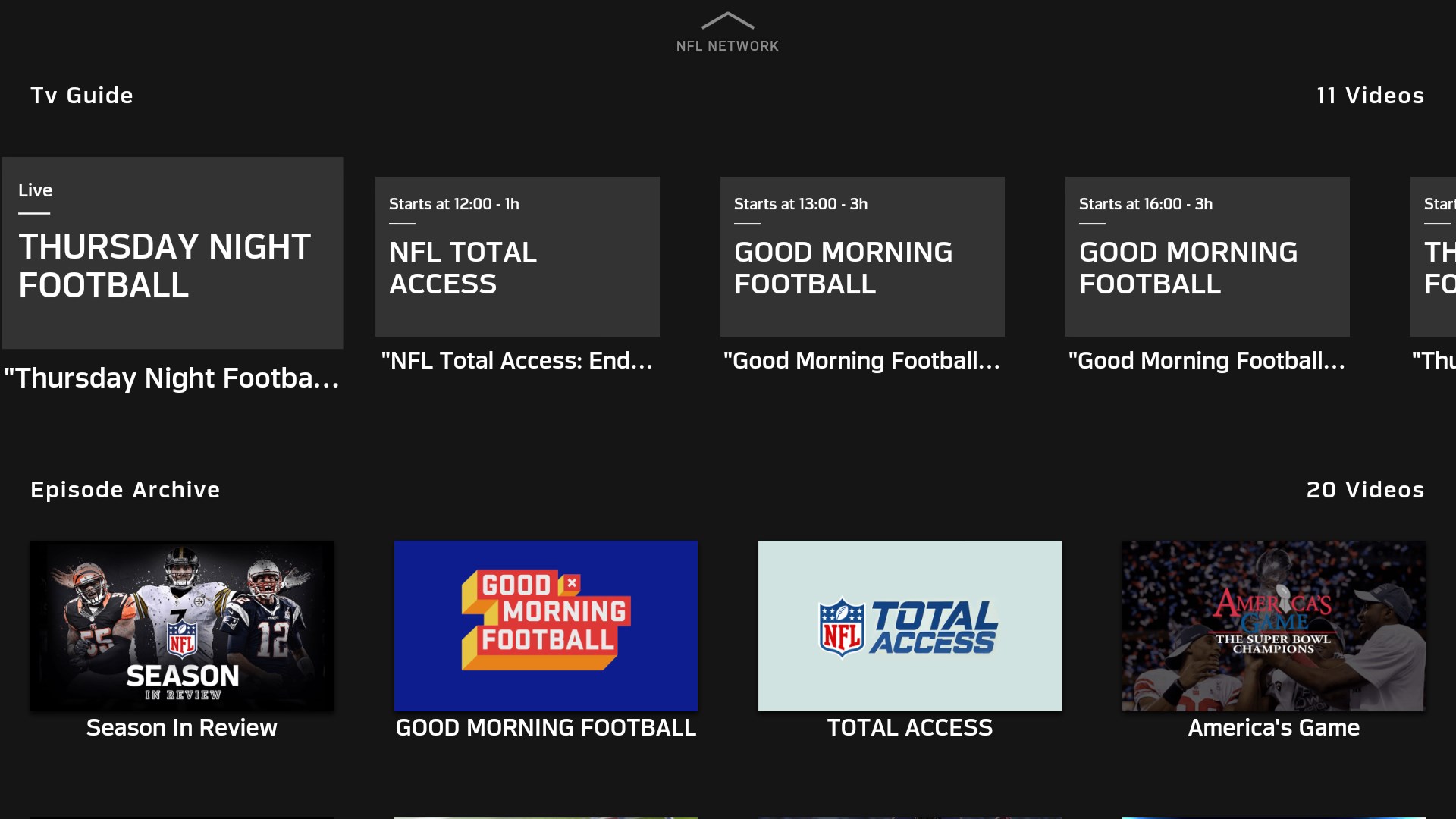Open the Good Morning Football logo thumbnail
Viewport: 1456px width, 819px height.
546,626
